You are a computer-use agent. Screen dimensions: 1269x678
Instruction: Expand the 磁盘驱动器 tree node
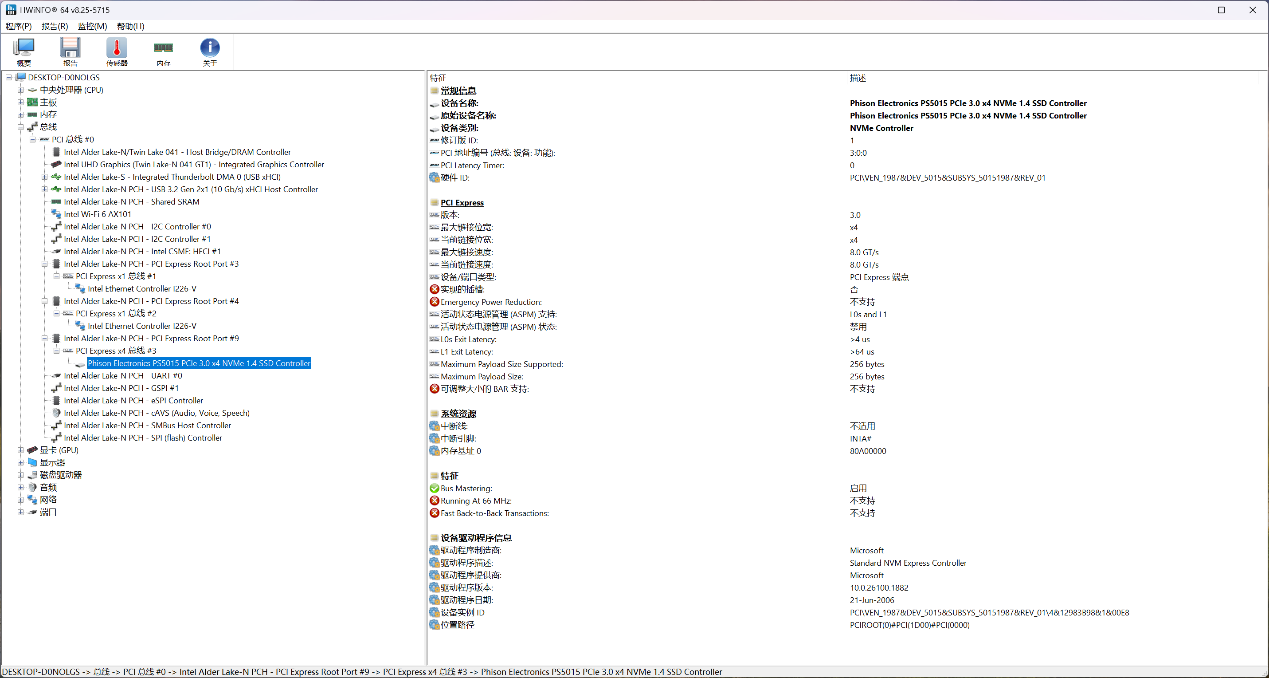click(20, 475)
